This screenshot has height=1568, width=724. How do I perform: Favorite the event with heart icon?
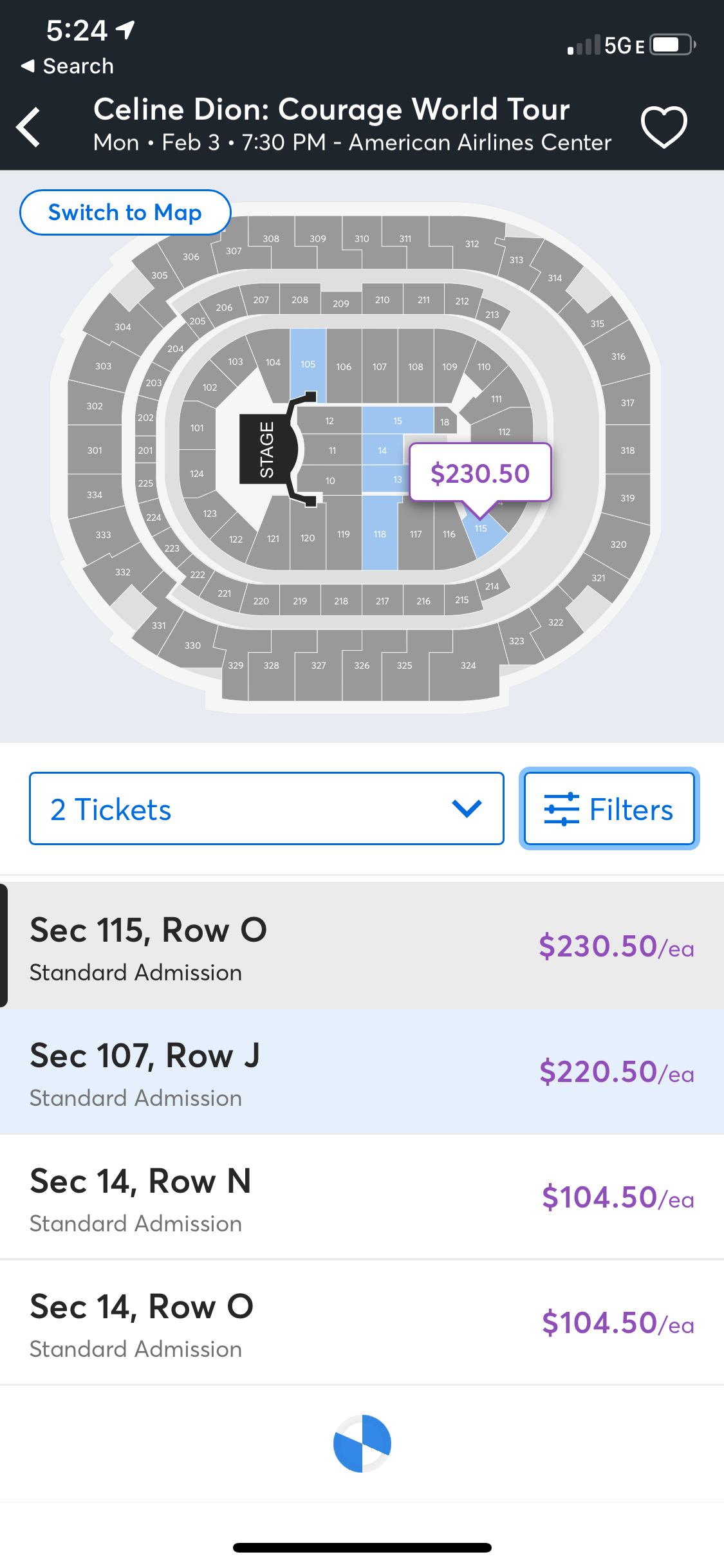click(664, 127)
